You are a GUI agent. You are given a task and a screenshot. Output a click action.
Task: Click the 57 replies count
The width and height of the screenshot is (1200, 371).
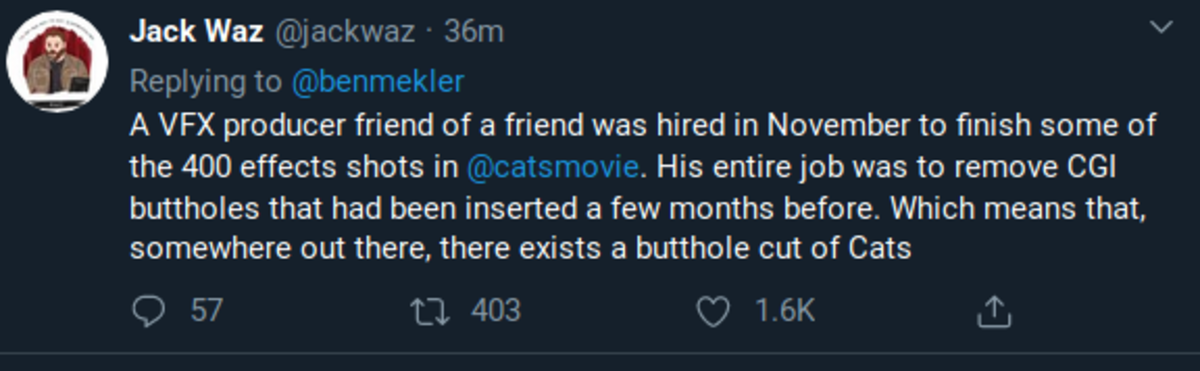pyautogui.click(x=206, y=312)
